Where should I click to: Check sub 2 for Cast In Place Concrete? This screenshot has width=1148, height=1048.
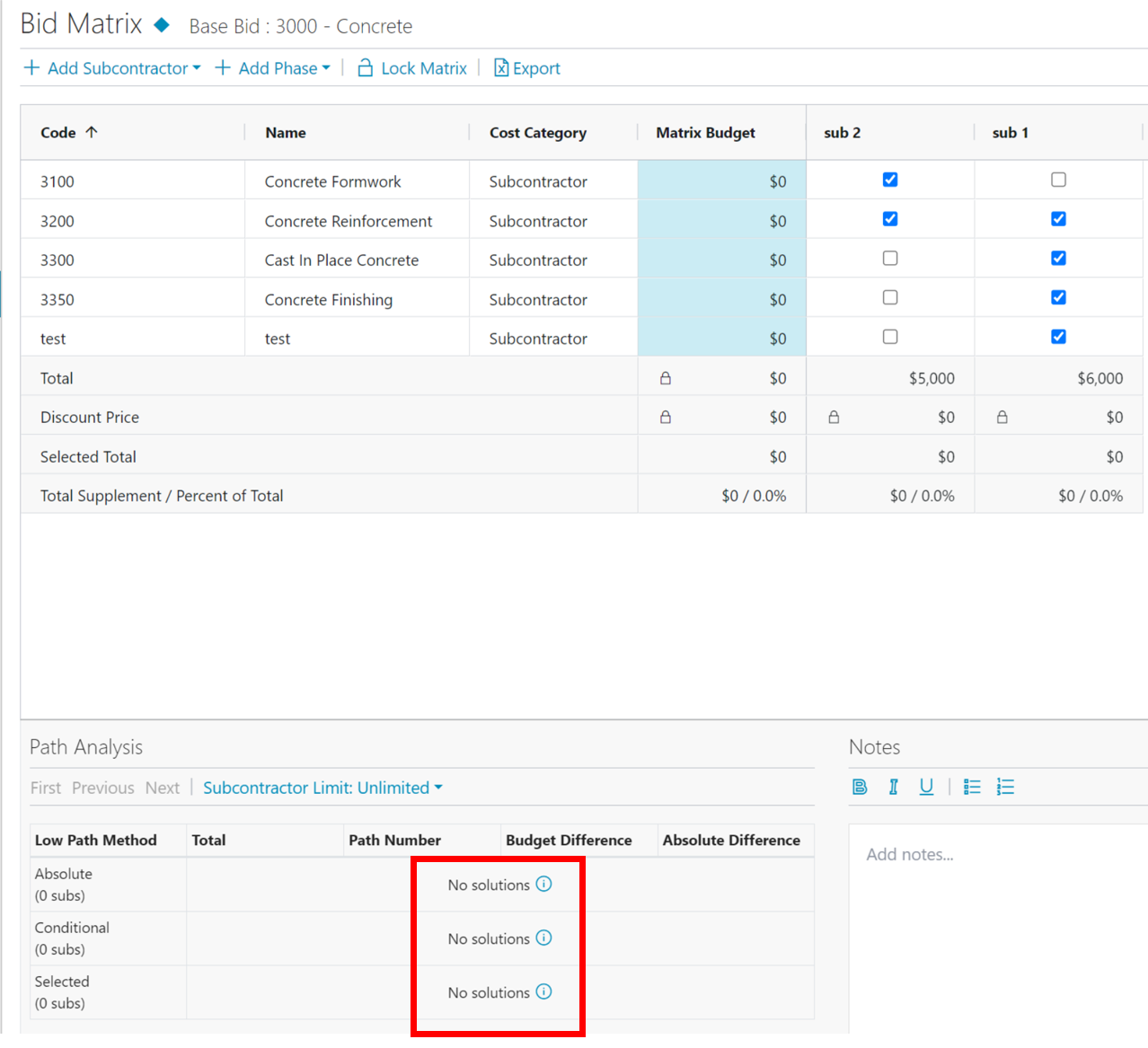(890, 259)
